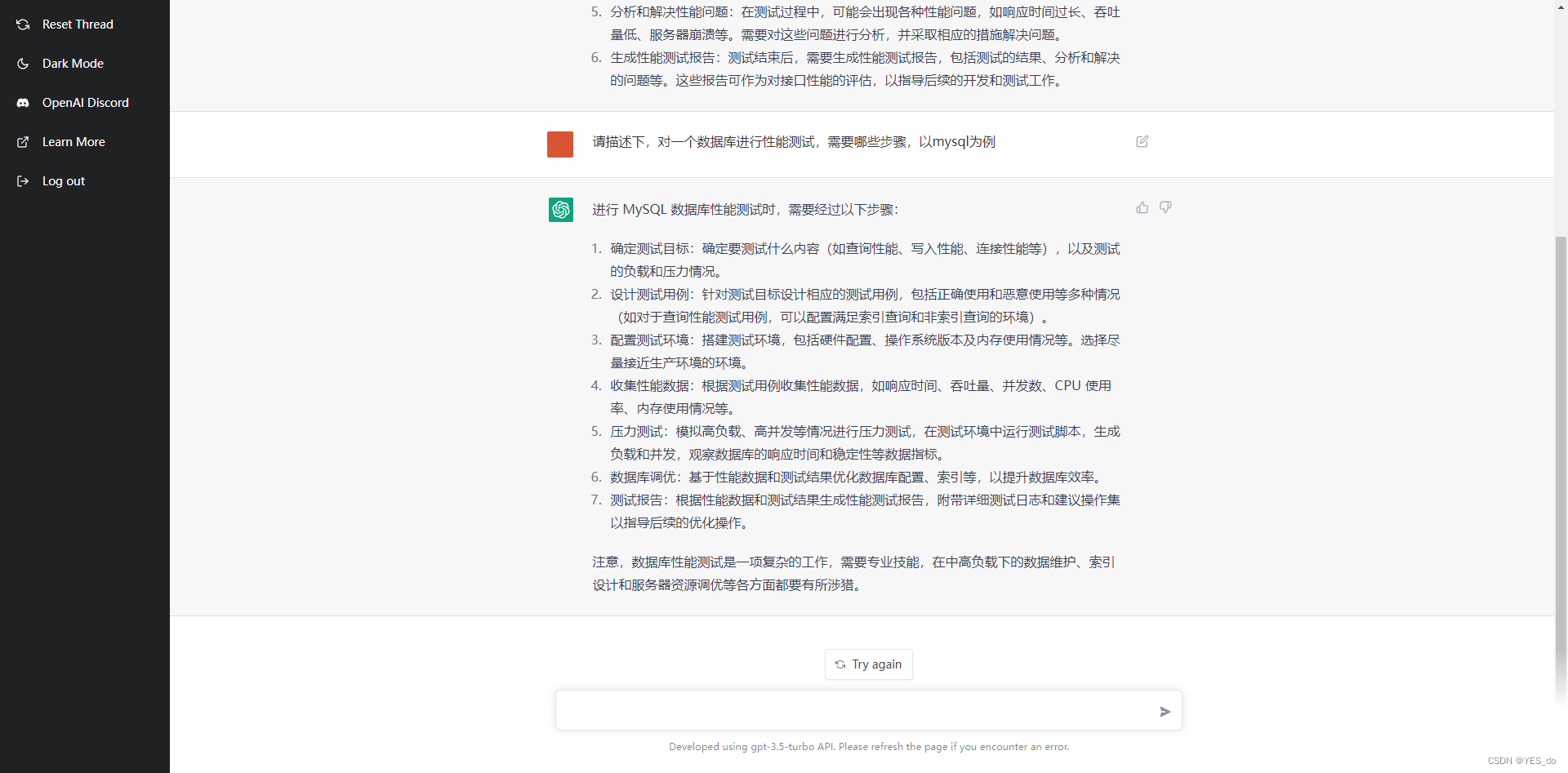The width and height of the screenshot is (1568, 773).
Task: Click the Learn More external link icon
Action: point(23,142)
